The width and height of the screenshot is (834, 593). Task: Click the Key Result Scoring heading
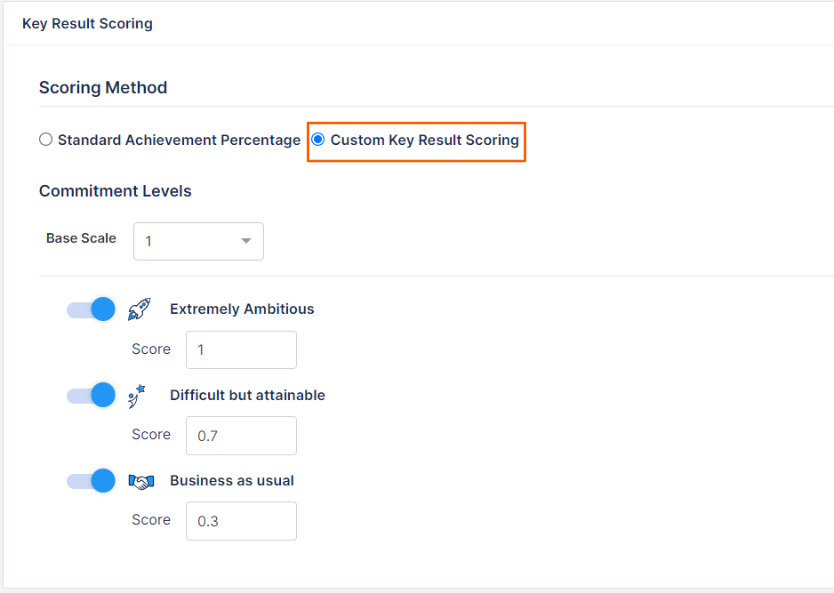(87, 23)
